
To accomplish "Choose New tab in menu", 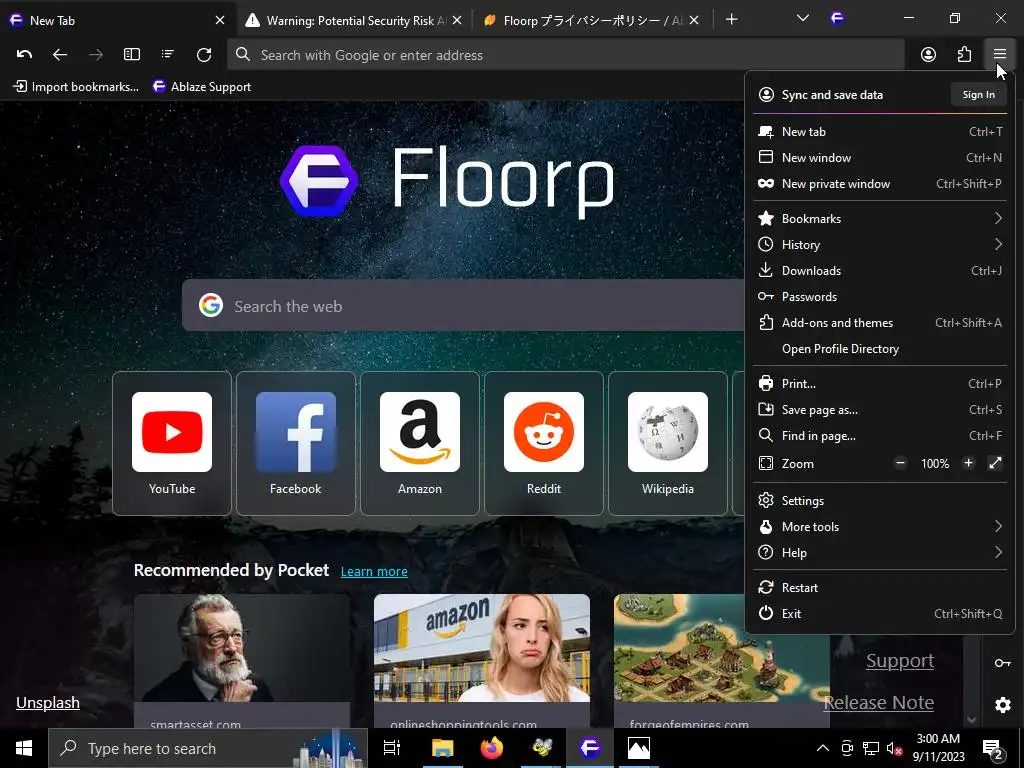I will [x=880, y=131].
